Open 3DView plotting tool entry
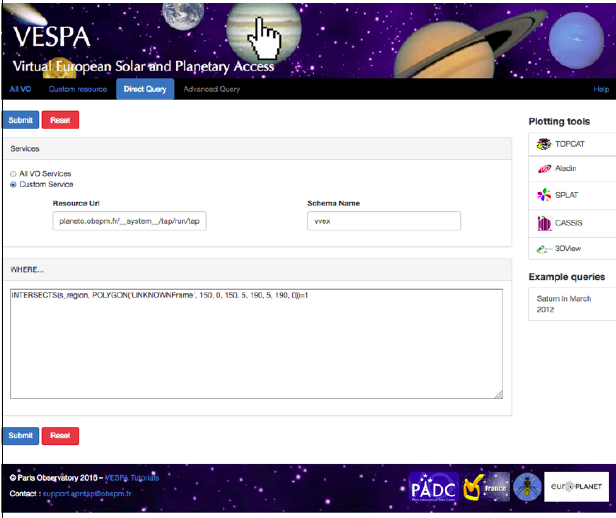This screenshot has width=616, height=518. (x=572, y=249)
